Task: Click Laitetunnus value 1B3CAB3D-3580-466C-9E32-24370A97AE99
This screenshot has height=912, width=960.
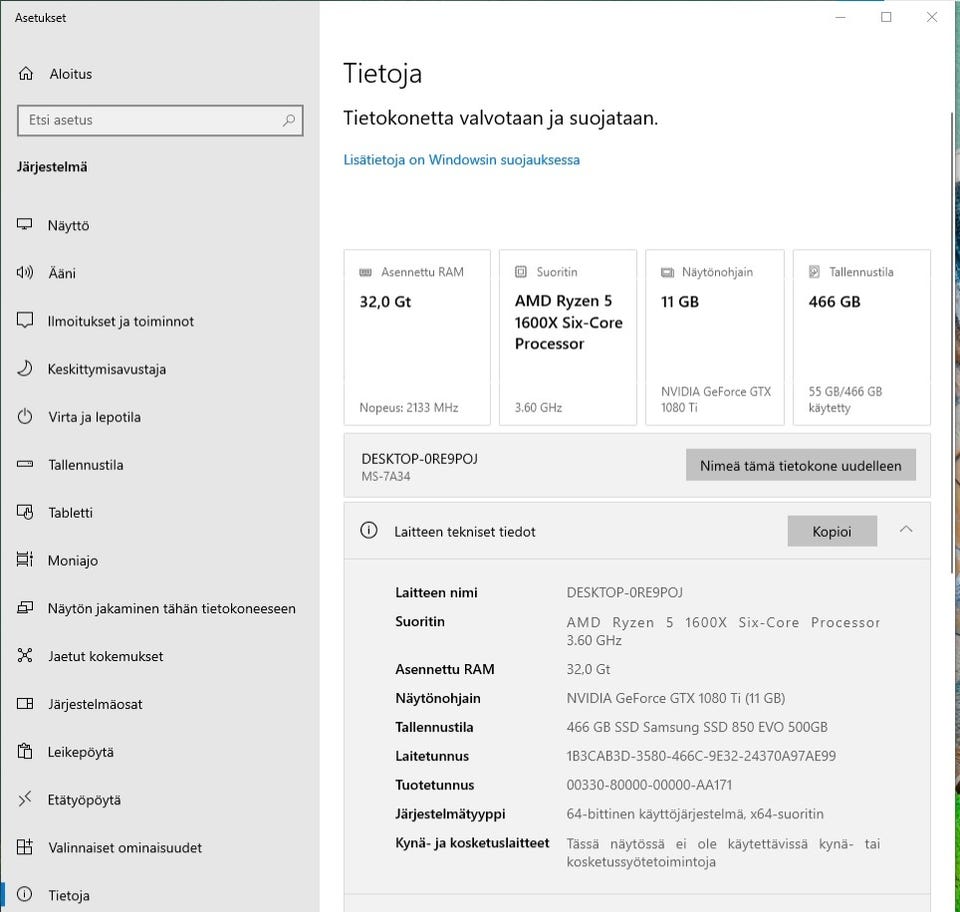Action: pyautogui.click(x=701, y=756)
